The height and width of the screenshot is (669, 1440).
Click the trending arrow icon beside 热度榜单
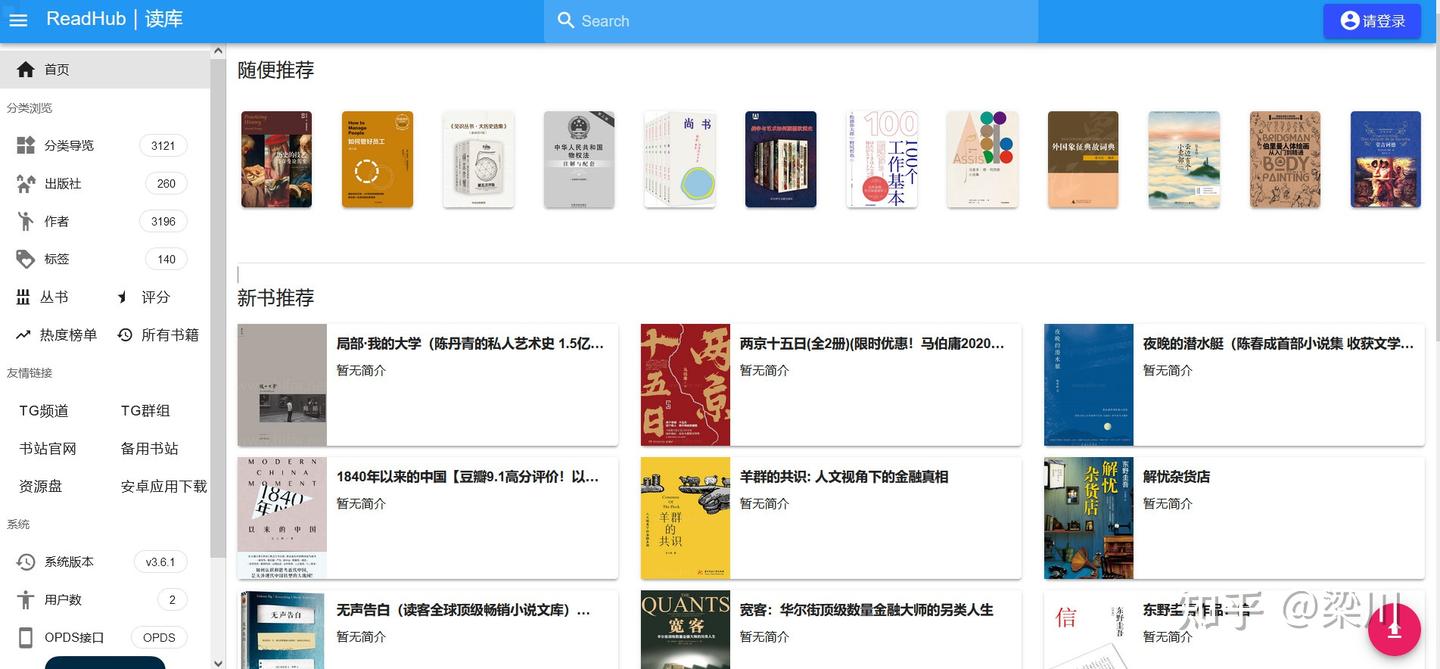click(23, 335)
